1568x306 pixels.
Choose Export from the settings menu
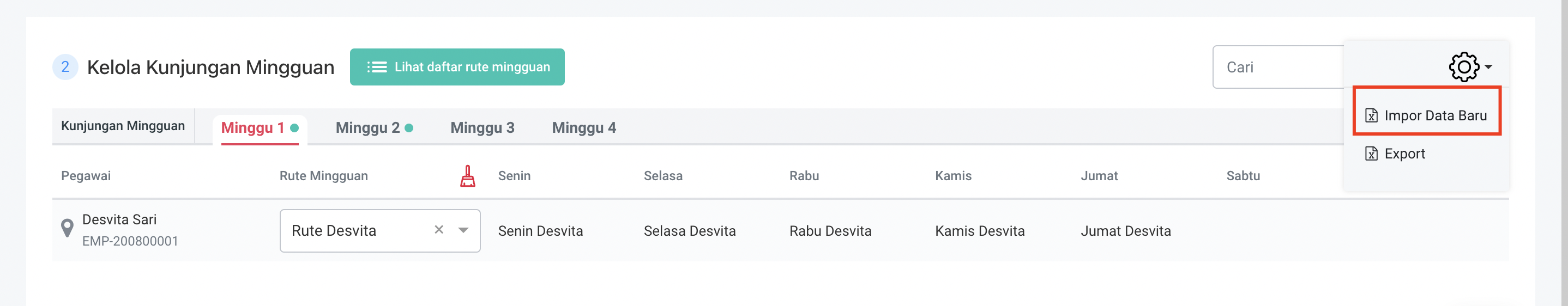(1404, 154)
